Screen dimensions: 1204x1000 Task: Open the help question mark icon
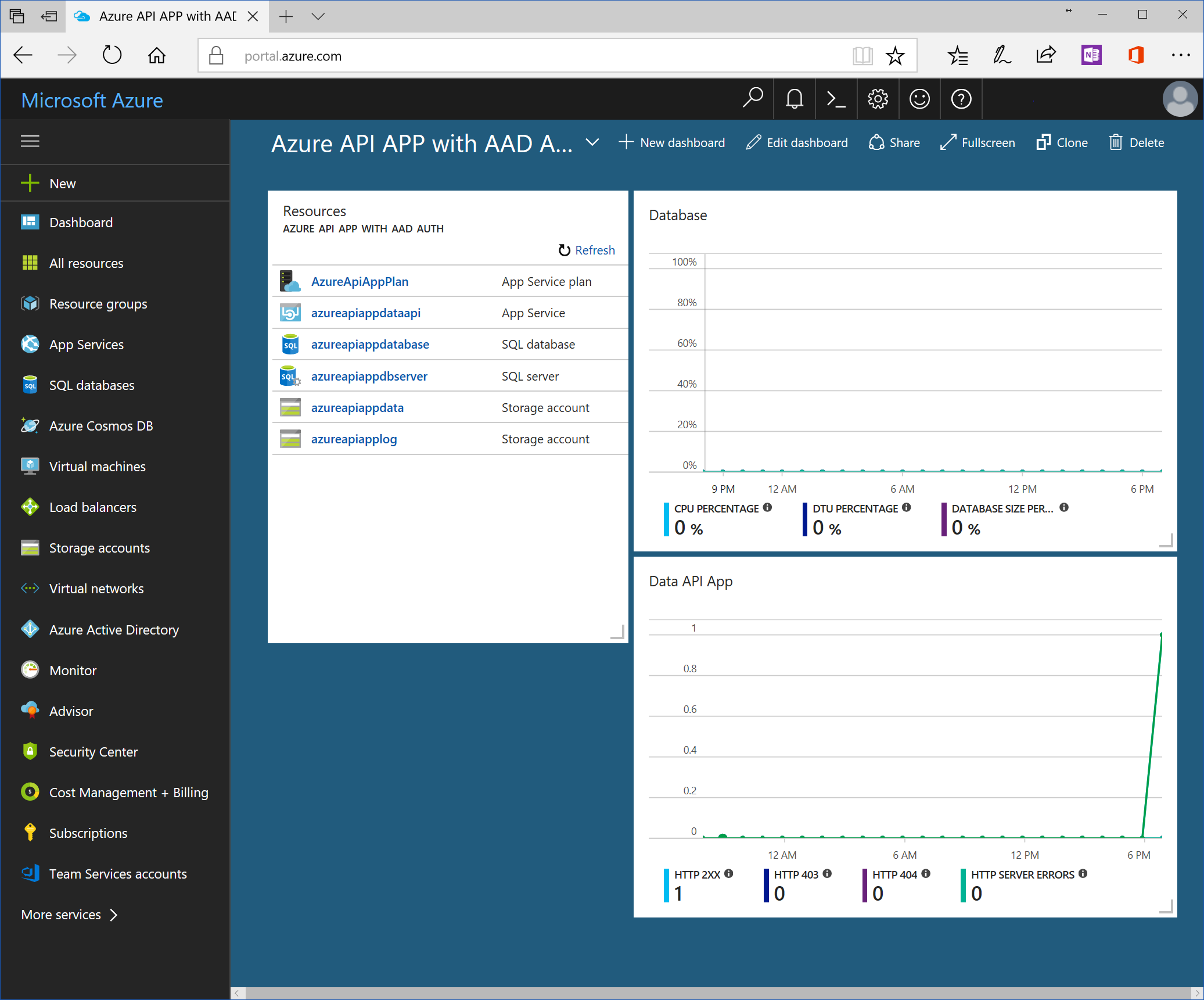[961, 99]
